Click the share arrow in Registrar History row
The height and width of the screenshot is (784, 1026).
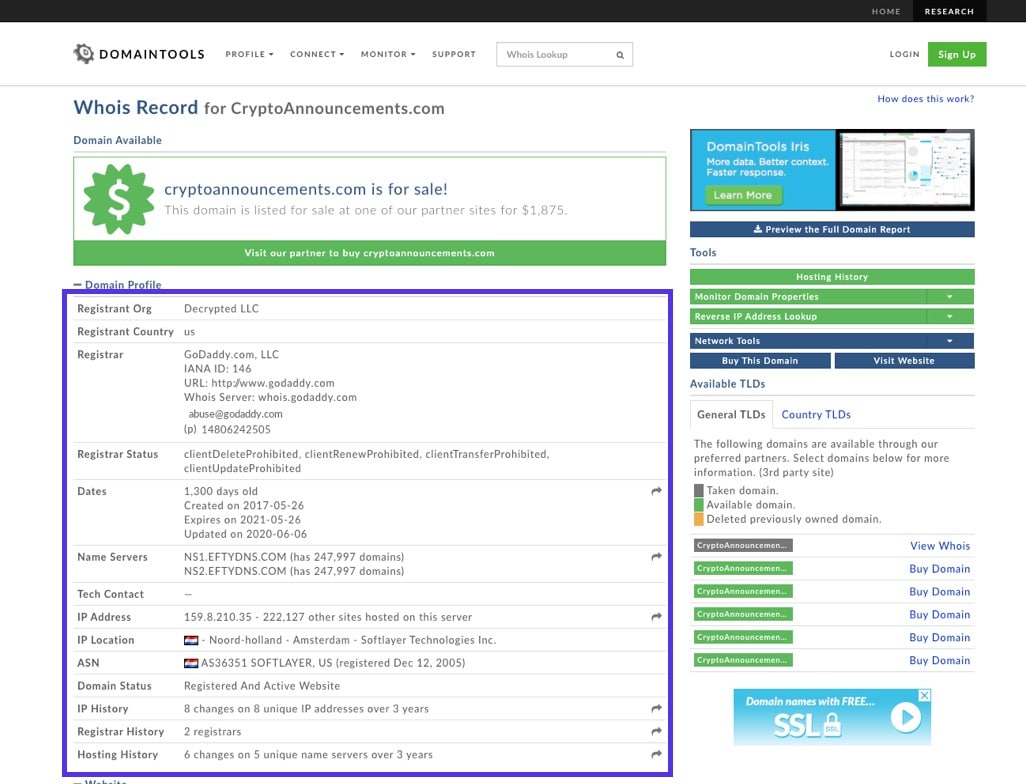[x=656, y=732]
